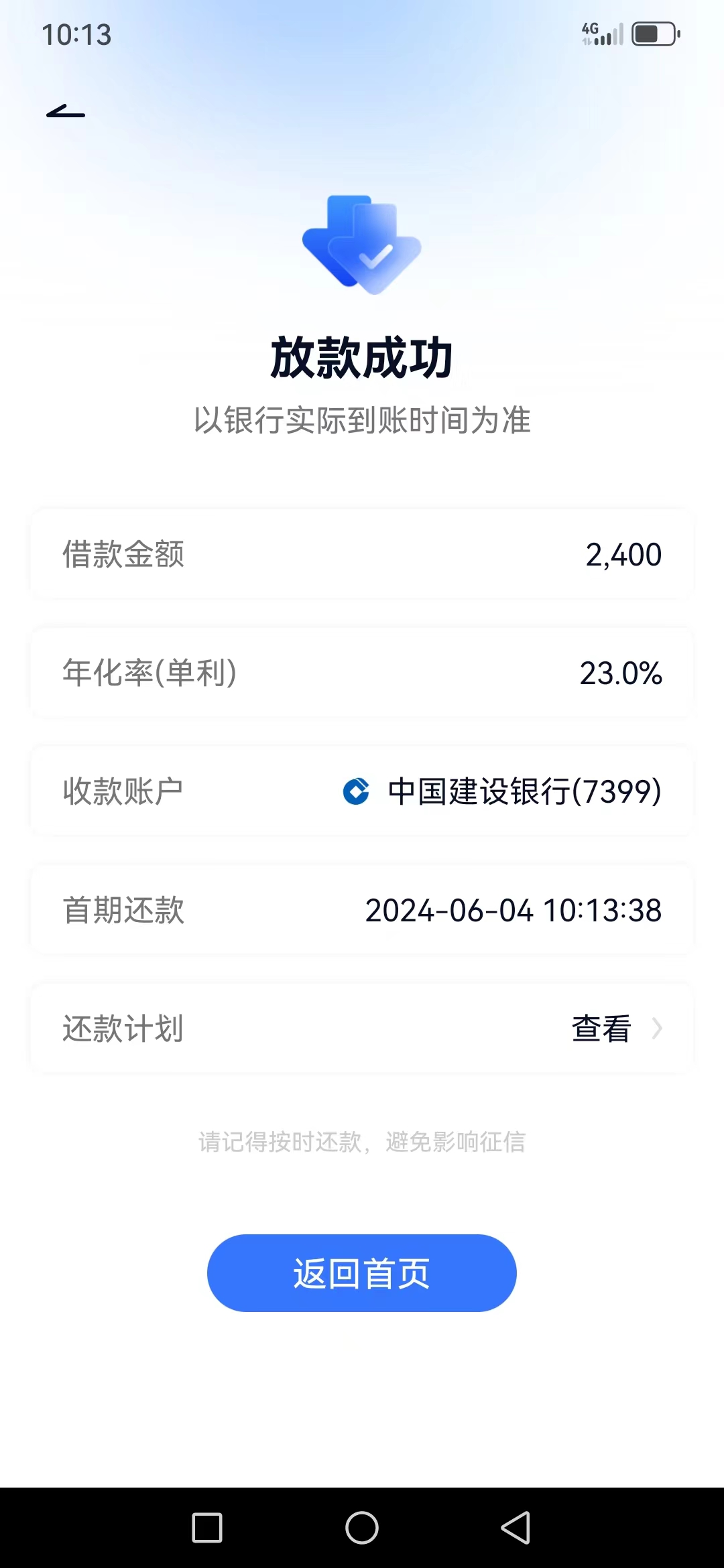Tap the 放款成功 heading
This screenshot has height=1568, width=724.
click(x=362, y=358)
